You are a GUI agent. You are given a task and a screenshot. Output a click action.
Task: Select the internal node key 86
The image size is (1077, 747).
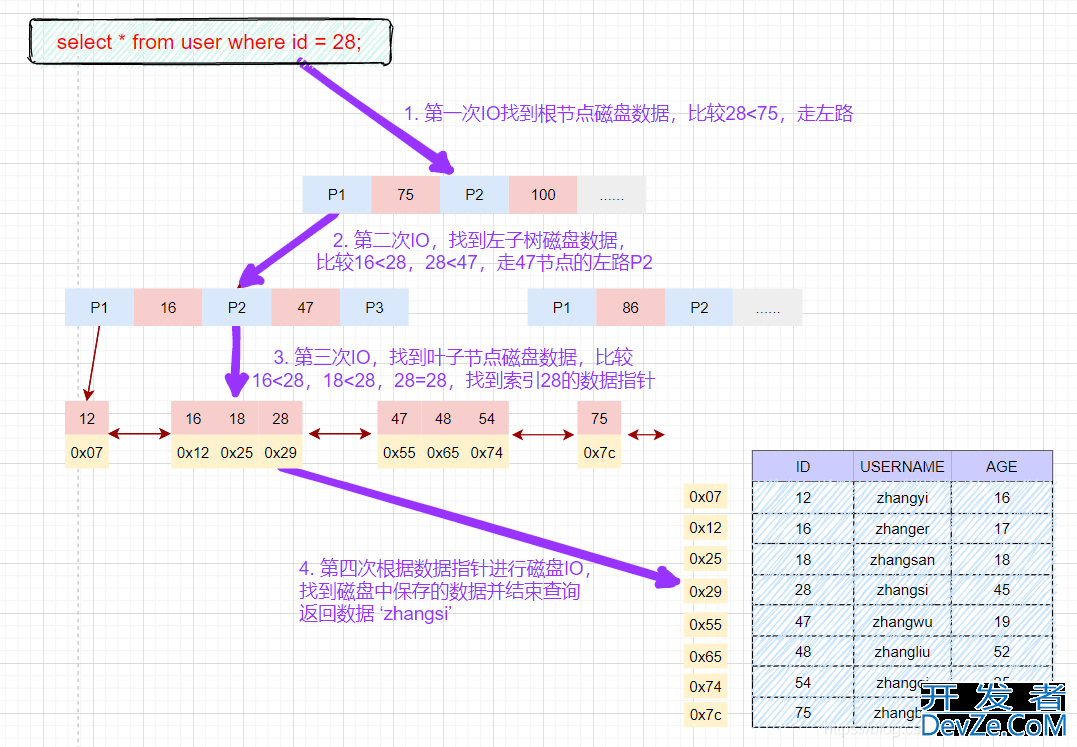point(631,308)
